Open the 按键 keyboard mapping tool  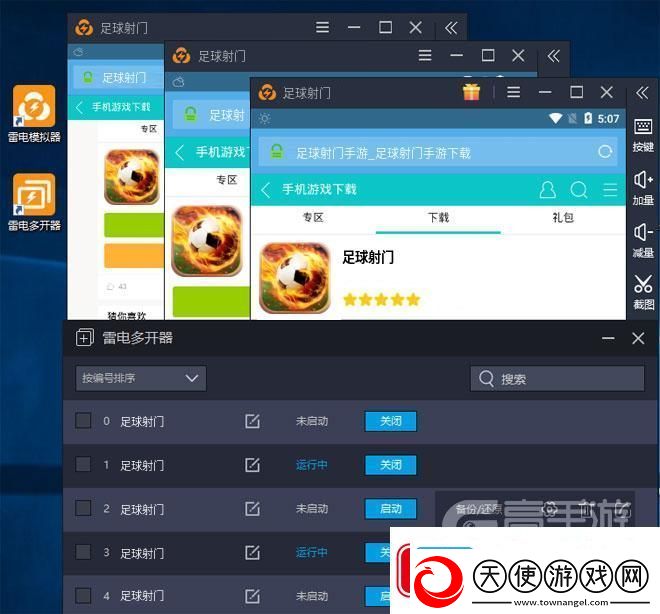643,135
